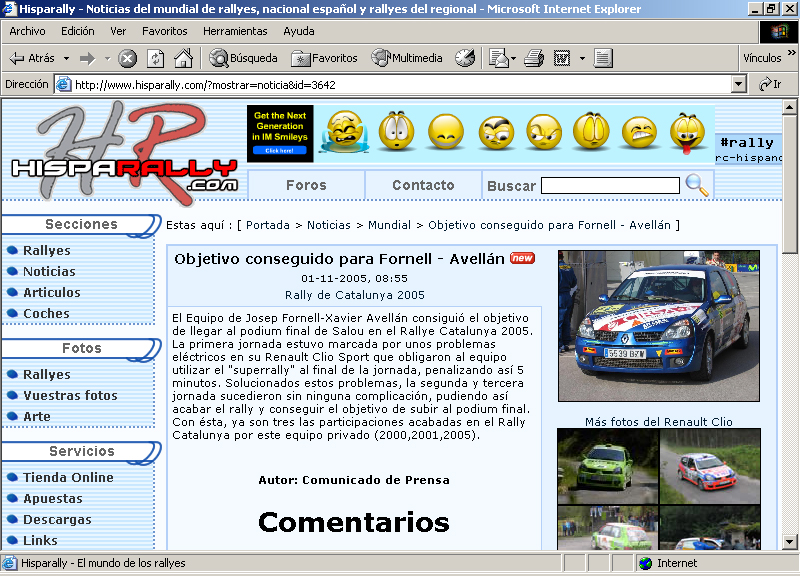Open Arte in the Fotos section

click(37, 416)
